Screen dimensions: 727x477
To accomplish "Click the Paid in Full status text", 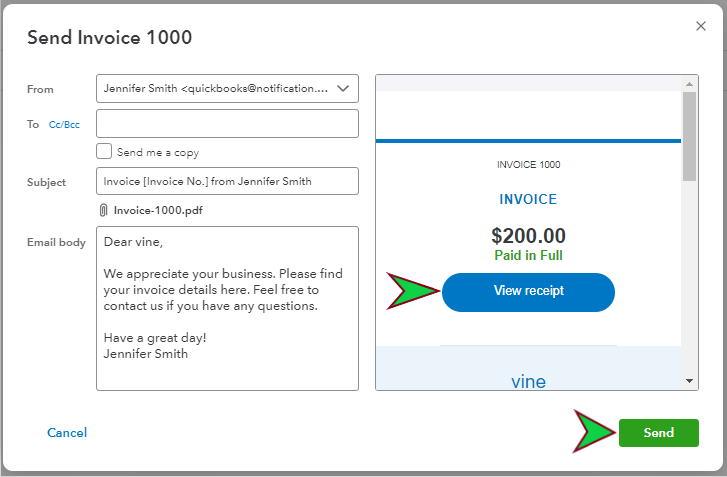I will (528, 255).
